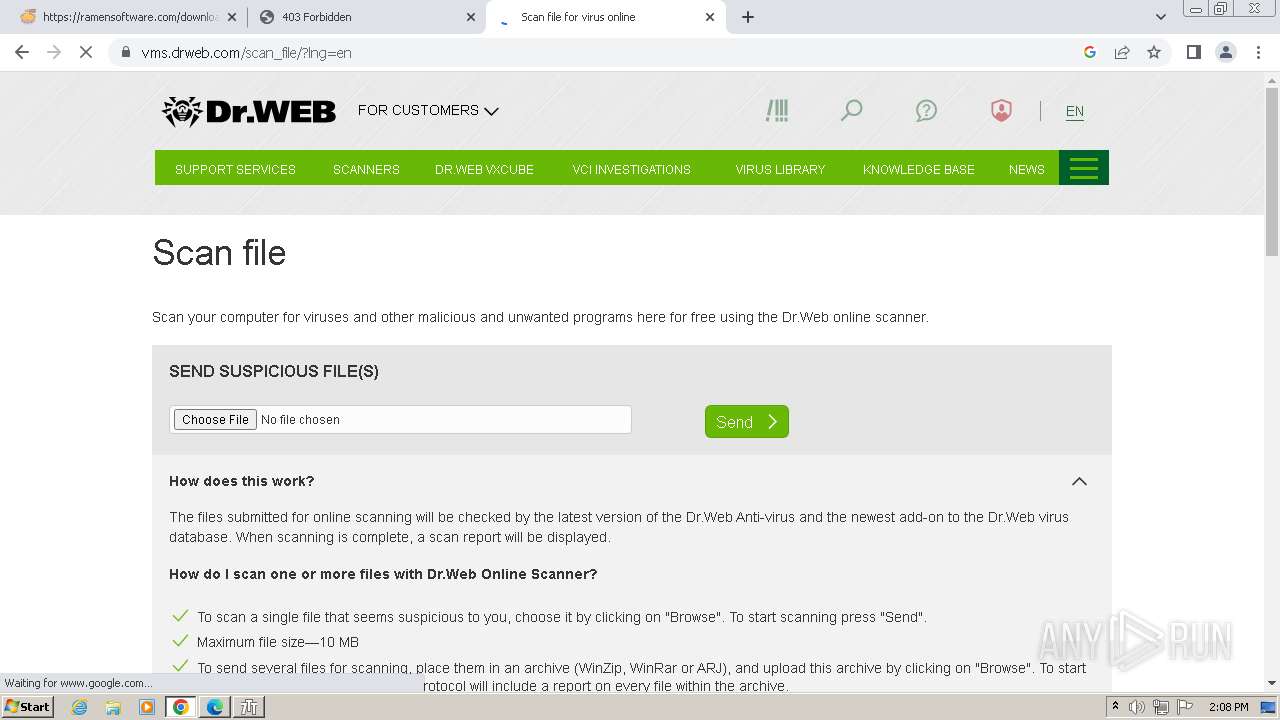Open tab search dropdown arrow

coord(1161,17)
